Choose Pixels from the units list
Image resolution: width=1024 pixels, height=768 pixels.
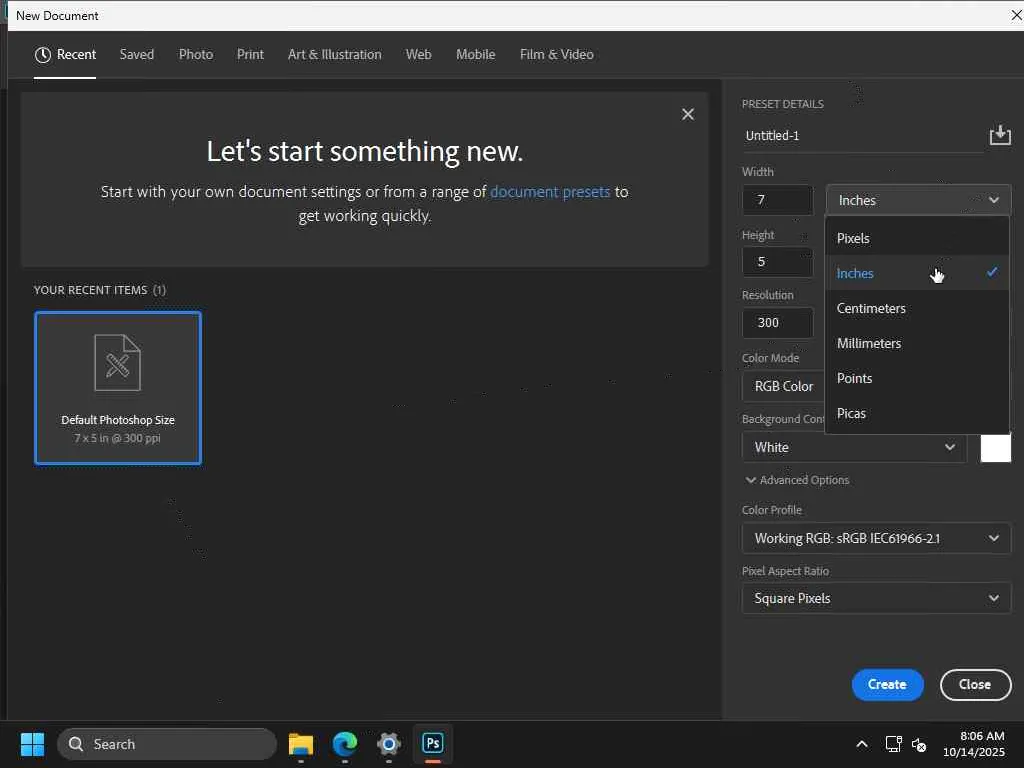[917, 238]
